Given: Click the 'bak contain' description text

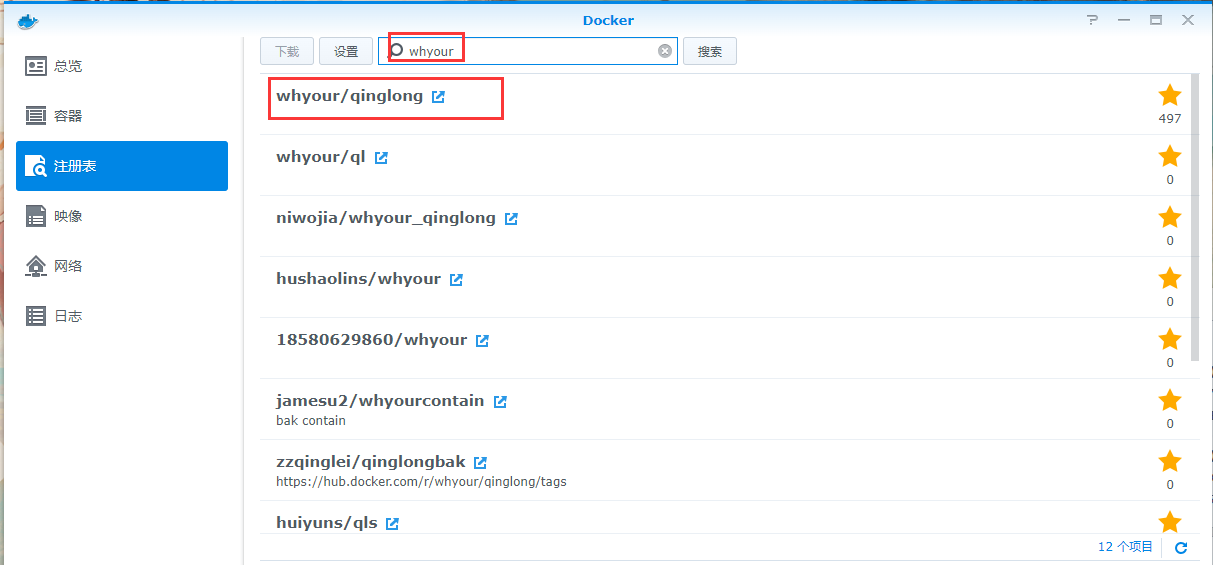Looking at the screenshot, I should pos(311,421).
